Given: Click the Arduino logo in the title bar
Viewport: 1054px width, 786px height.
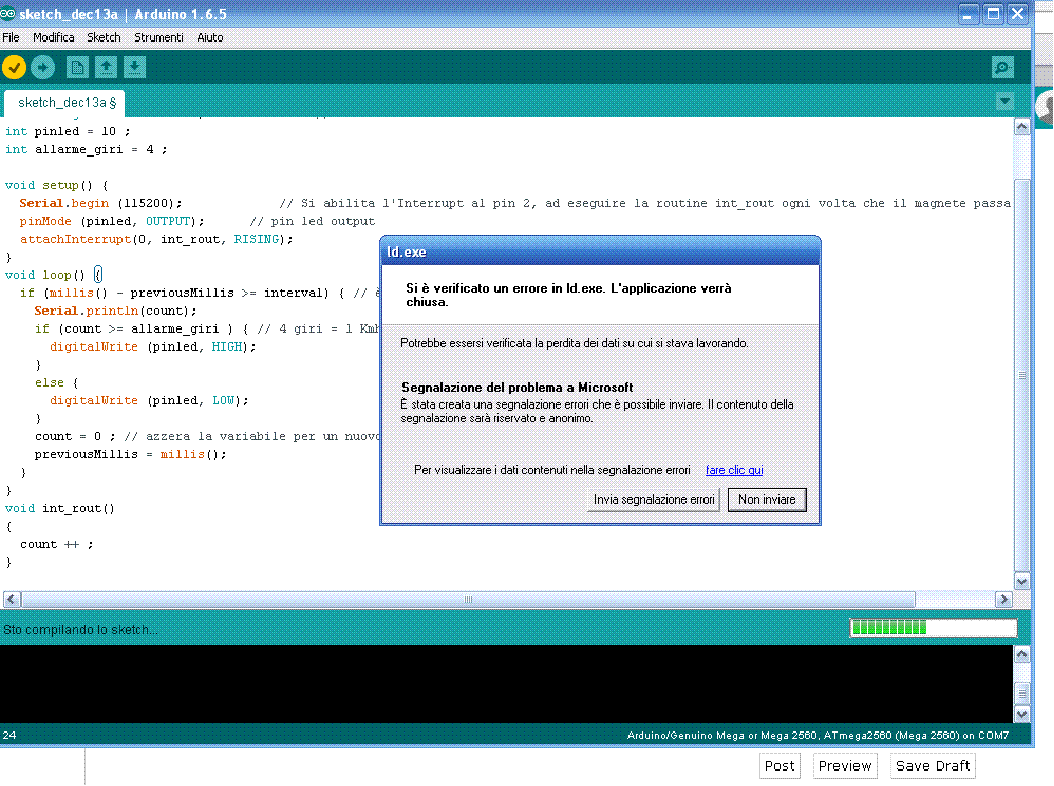Looking at the screenshot, I should 11,14.
